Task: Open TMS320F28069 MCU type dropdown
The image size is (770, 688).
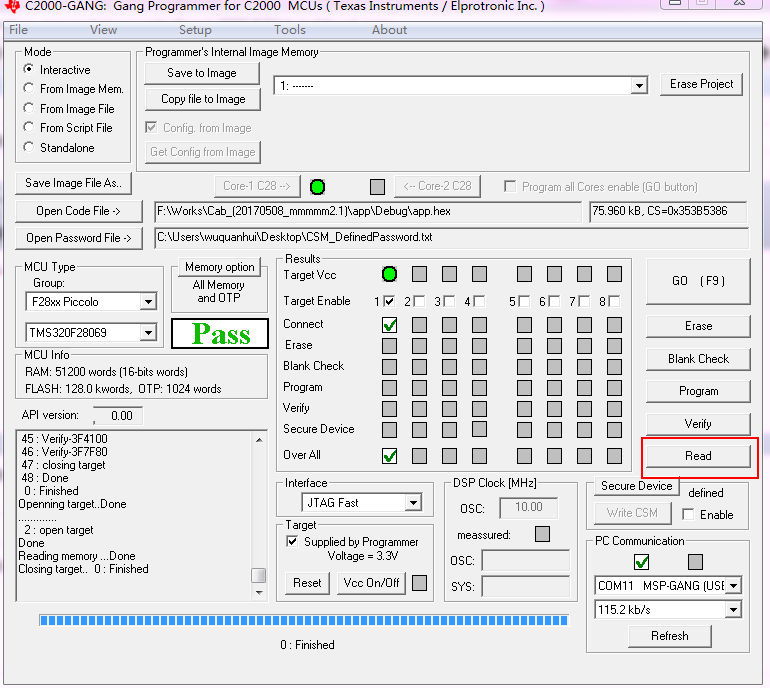Action: point(148,332)
